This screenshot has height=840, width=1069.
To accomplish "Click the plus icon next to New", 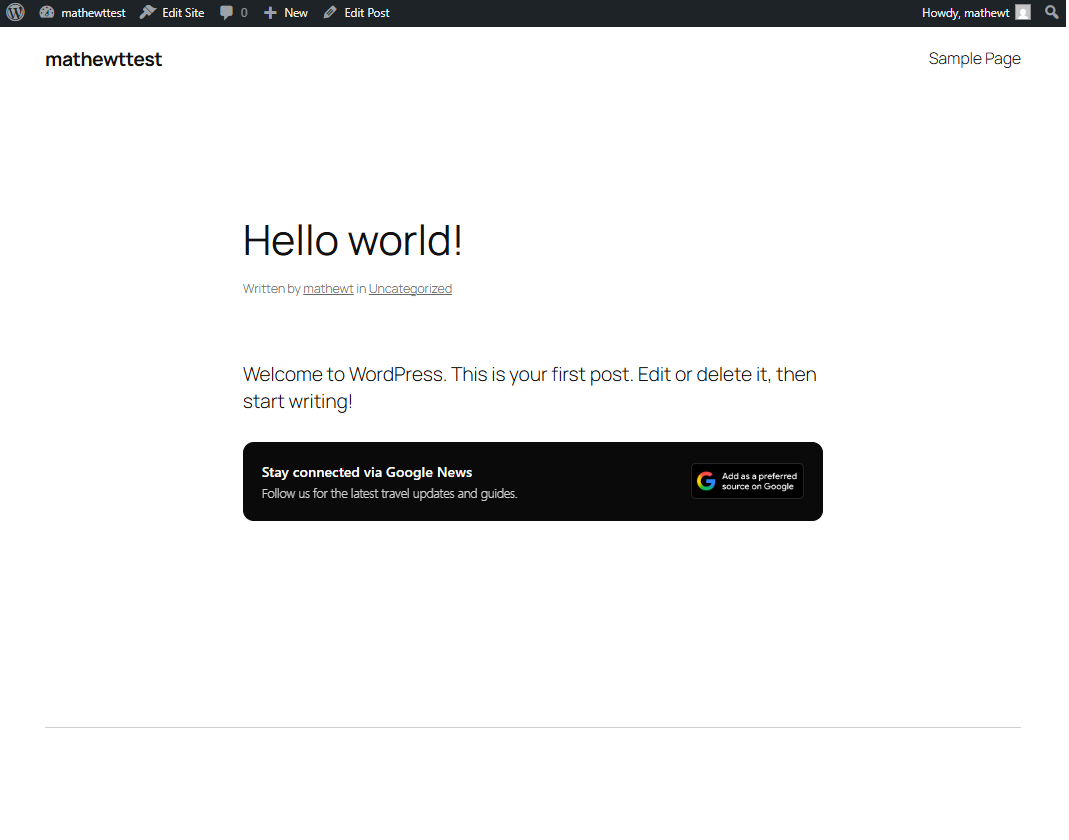I will click(x=270, y=13).
